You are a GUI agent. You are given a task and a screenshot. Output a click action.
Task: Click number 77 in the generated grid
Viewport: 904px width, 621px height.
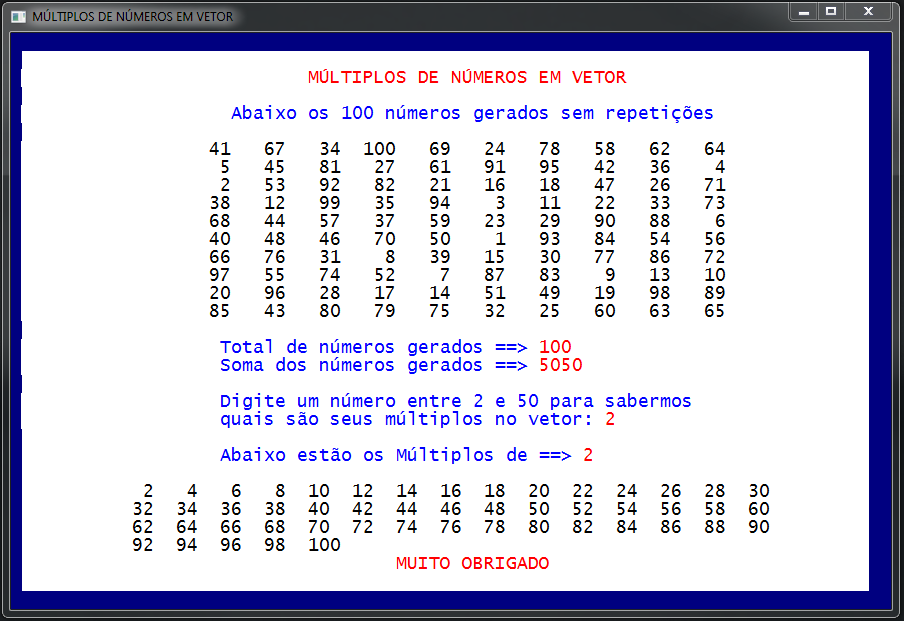pyautogui.click(x=605, y=257)
